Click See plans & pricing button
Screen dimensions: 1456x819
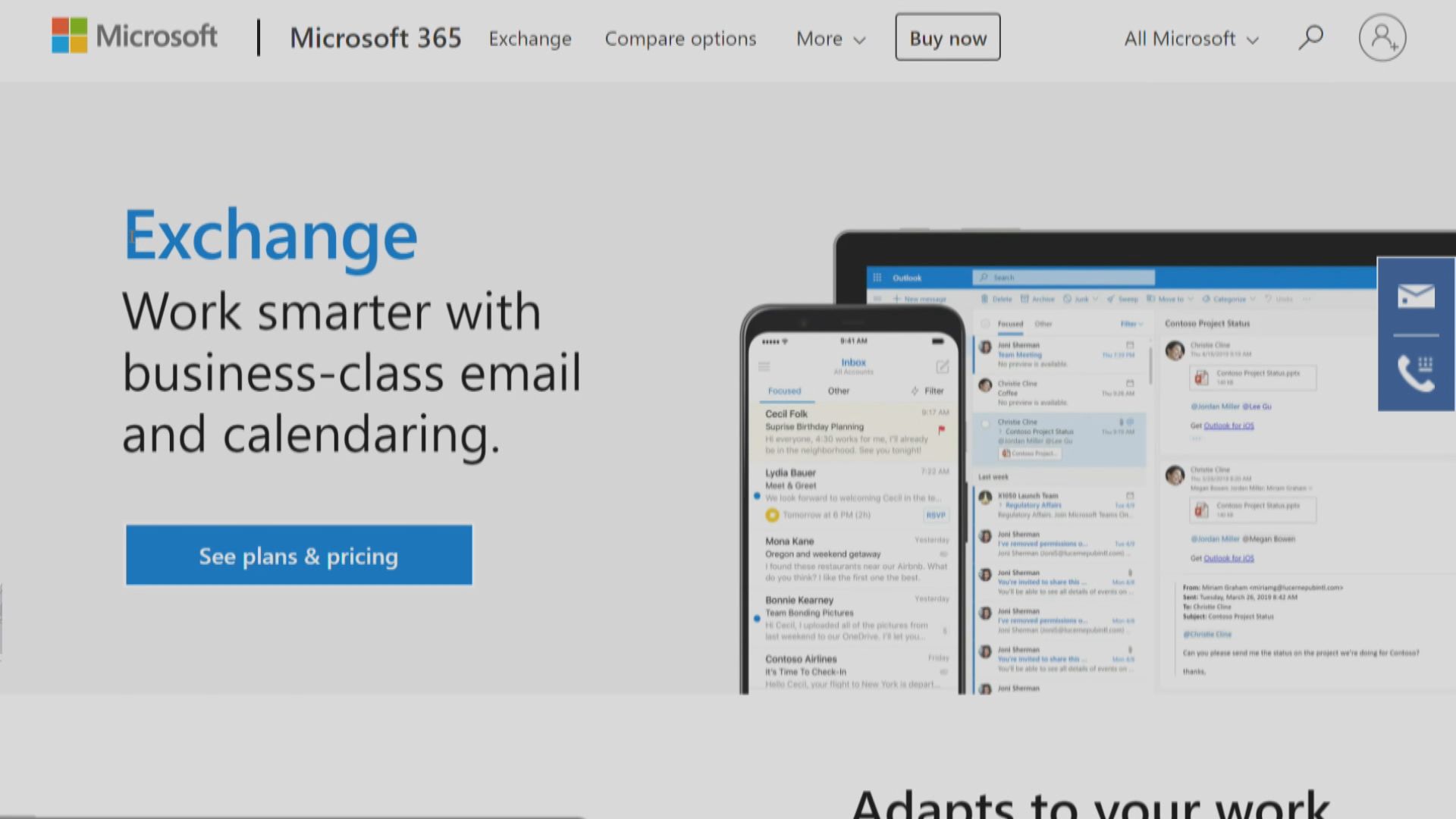coord(299,555)
